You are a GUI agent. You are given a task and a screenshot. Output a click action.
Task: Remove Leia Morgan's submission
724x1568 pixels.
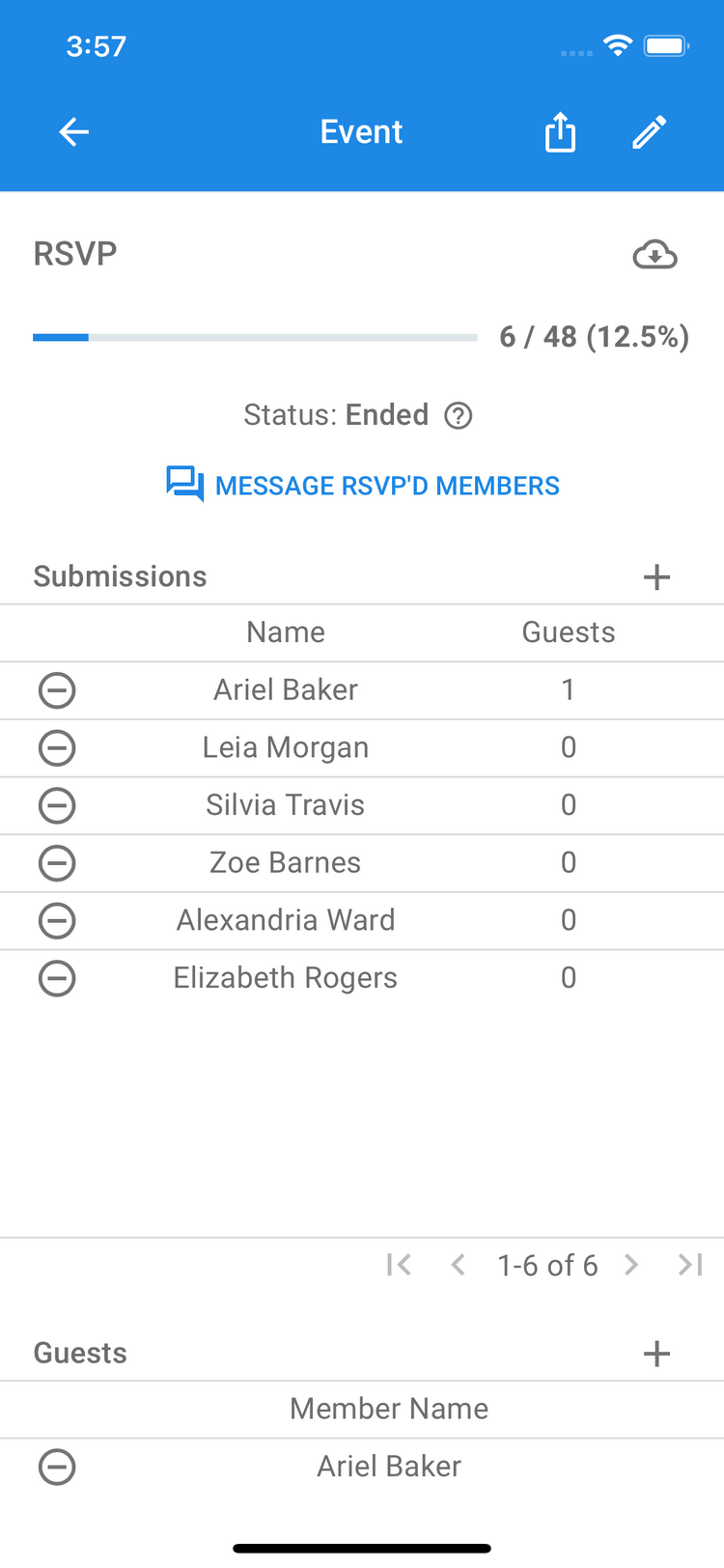tap(57, 748)
